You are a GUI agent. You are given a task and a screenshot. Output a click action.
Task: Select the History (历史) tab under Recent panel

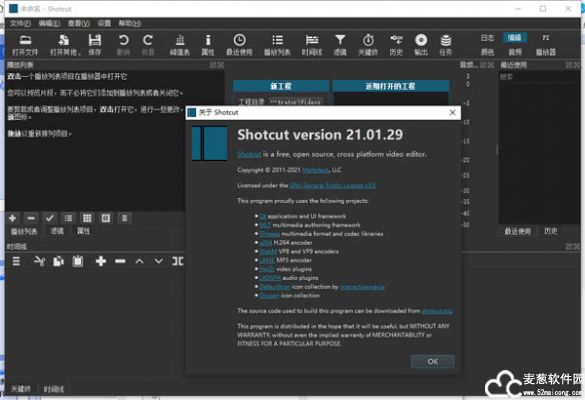tap(551, 231)
